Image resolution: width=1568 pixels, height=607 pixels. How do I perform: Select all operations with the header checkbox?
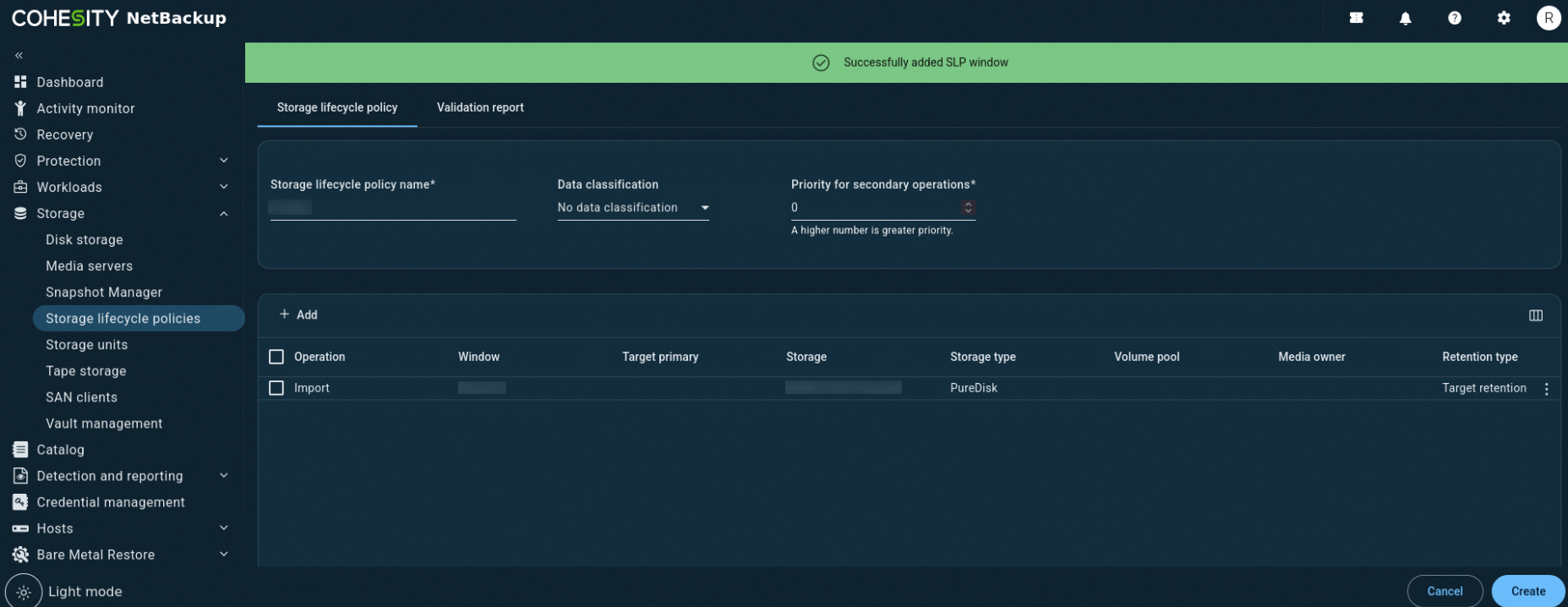coord(276,357)
